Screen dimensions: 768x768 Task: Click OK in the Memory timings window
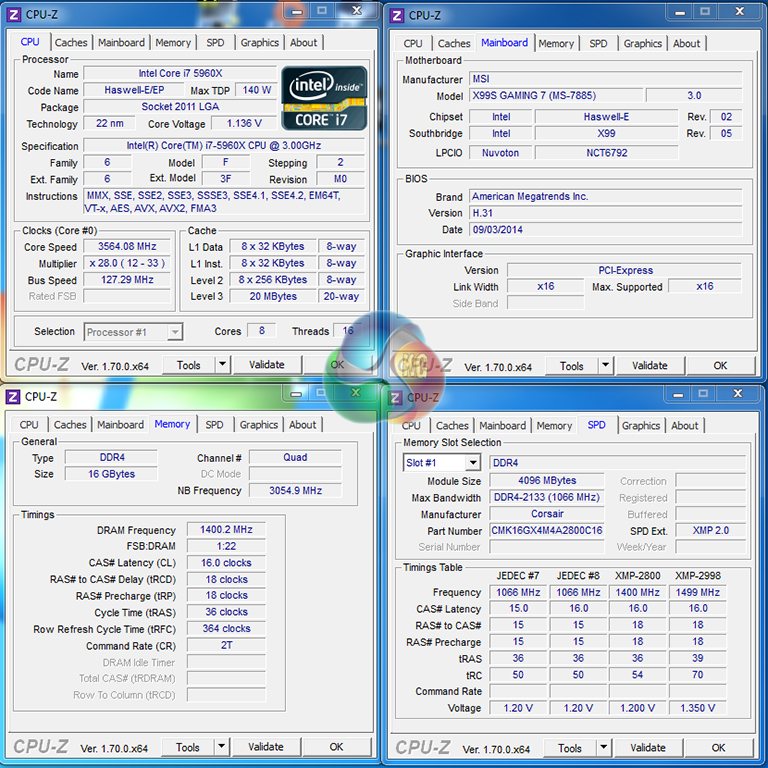(x=337, y=747)
